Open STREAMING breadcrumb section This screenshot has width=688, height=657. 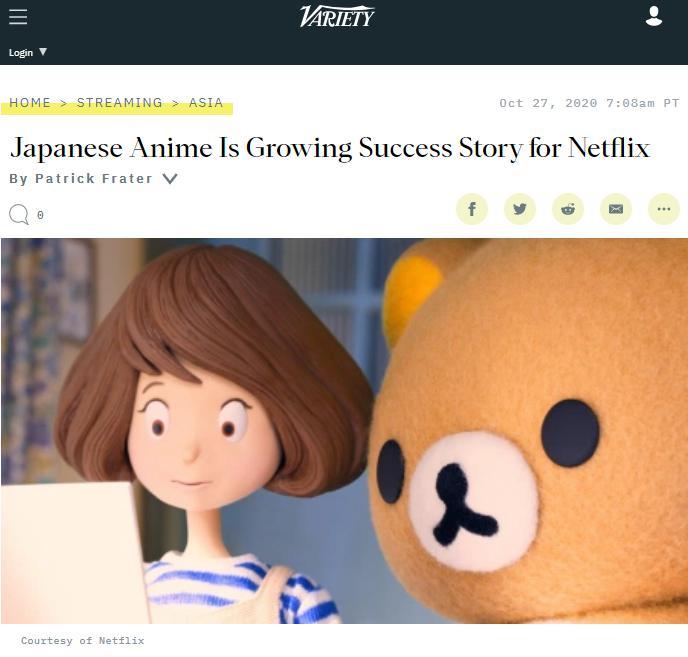[x=119, y=102]
